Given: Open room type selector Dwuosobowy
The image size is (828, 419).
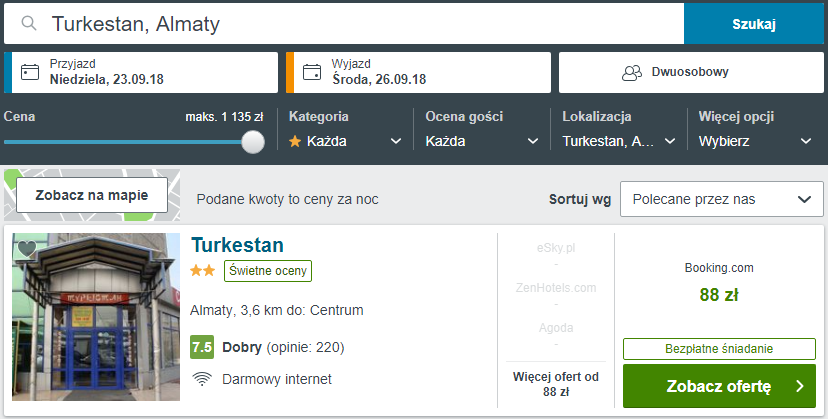Looking at the screenshot, I should pyautogui.click(x=691, y=72).
